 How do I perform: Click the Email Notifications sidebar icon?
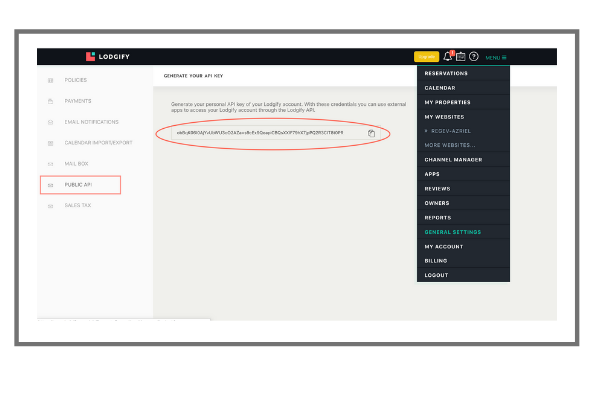click(x=51, y=122)
